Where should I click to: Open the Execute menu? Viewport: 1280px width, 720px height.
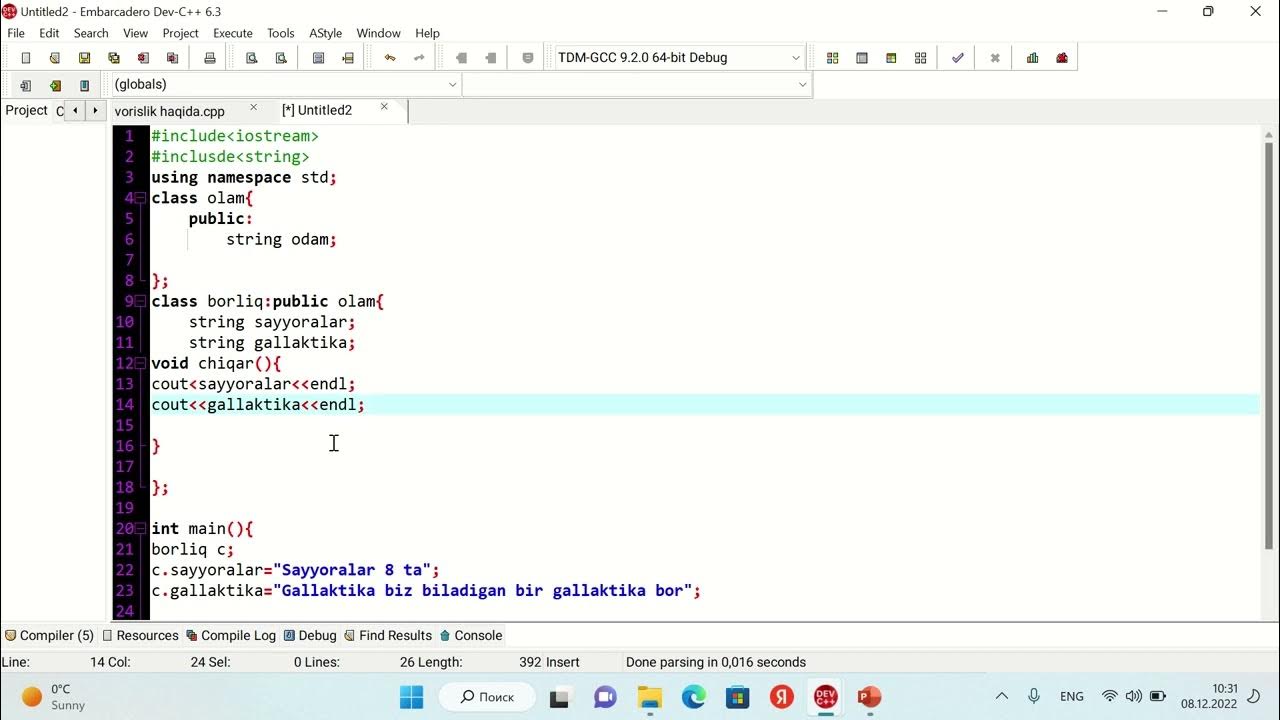(233, 33)
